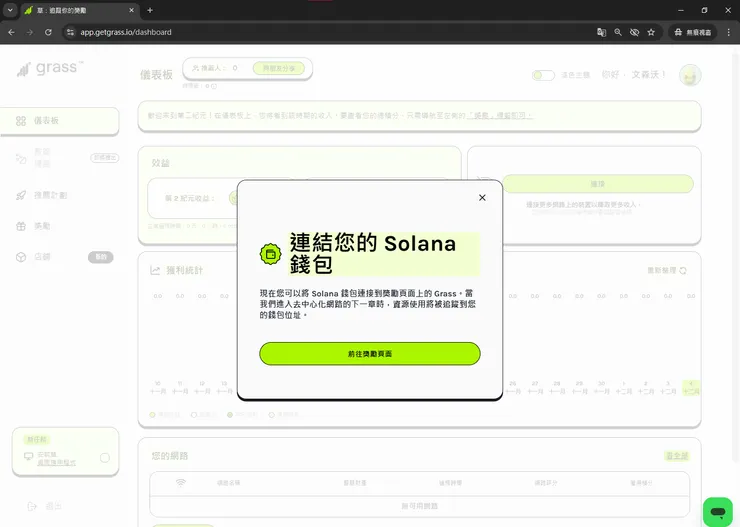Click the address bar URL
This screenshot has width=740, height=527.
(126, 32)
